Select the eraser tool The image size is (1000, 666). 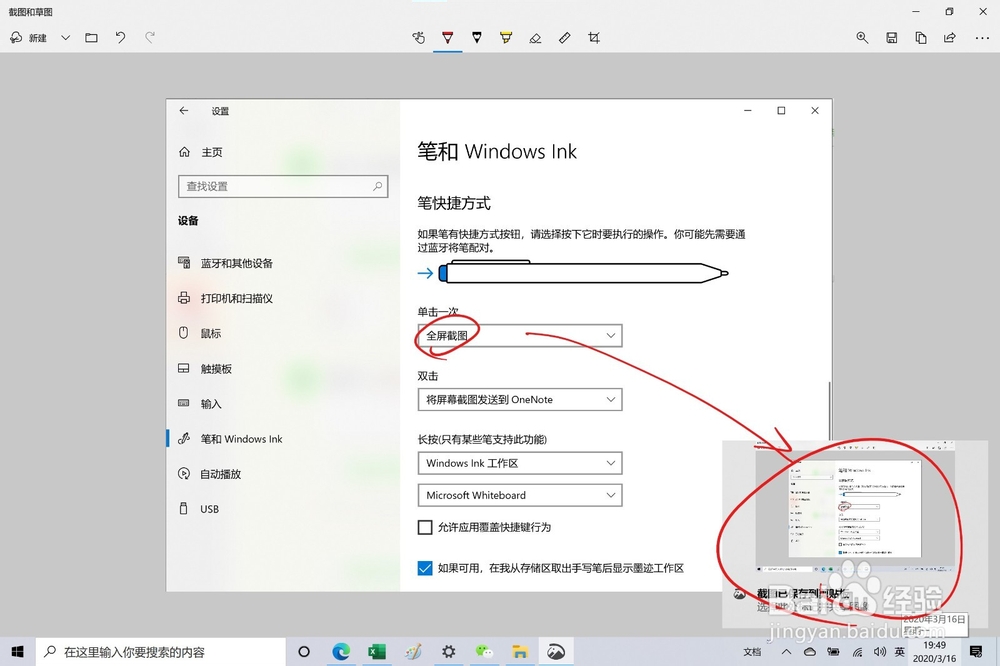(x=535, y=37)
